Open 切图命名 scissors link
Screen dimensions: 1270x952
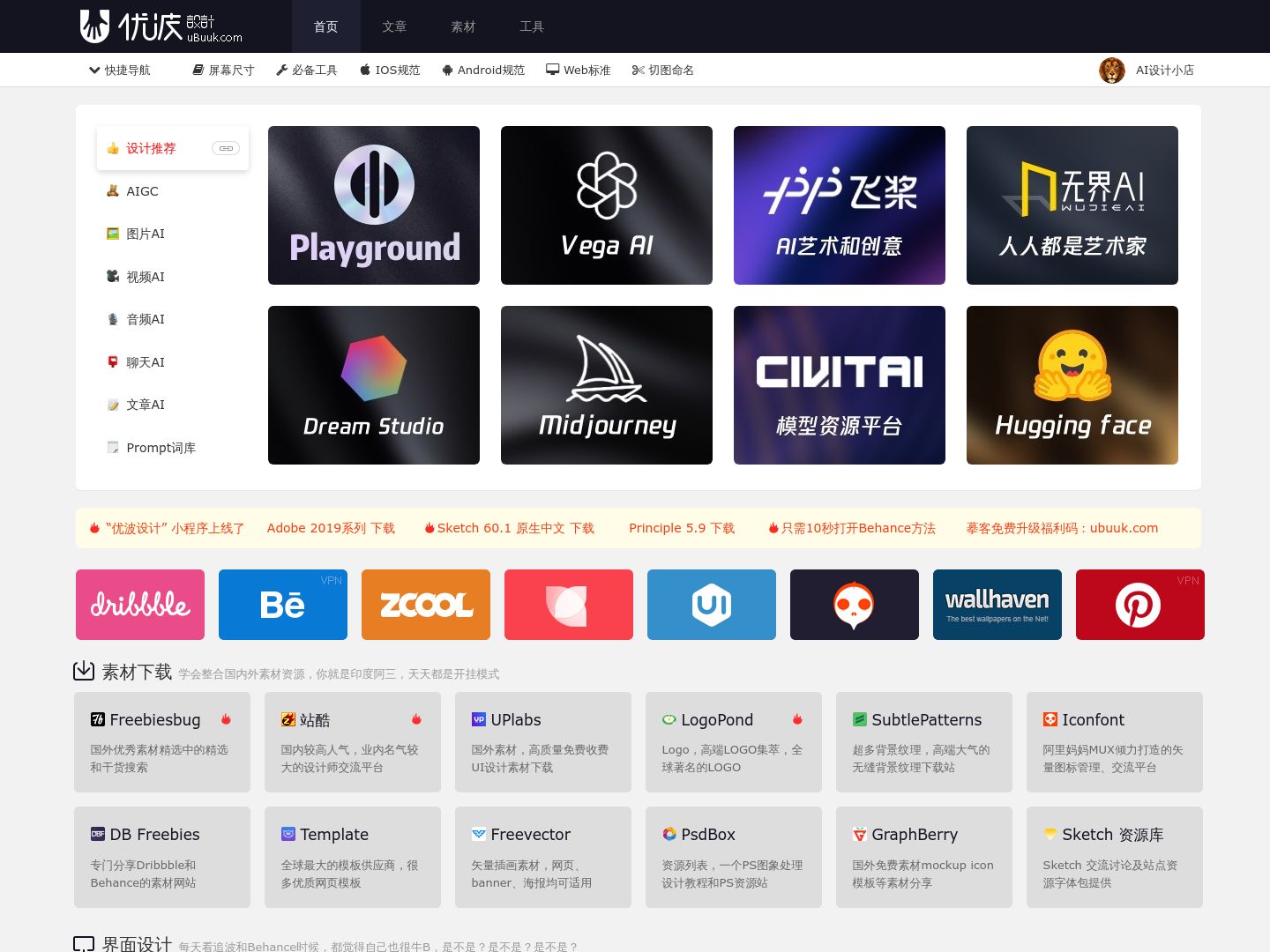[x=663, y=70]
